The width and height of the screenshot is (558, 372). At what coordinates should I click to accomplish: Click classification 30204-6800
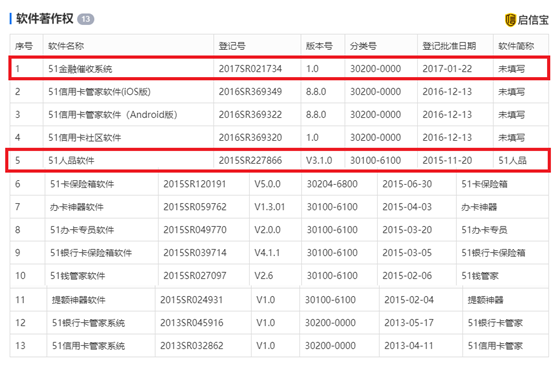(332, 184)
